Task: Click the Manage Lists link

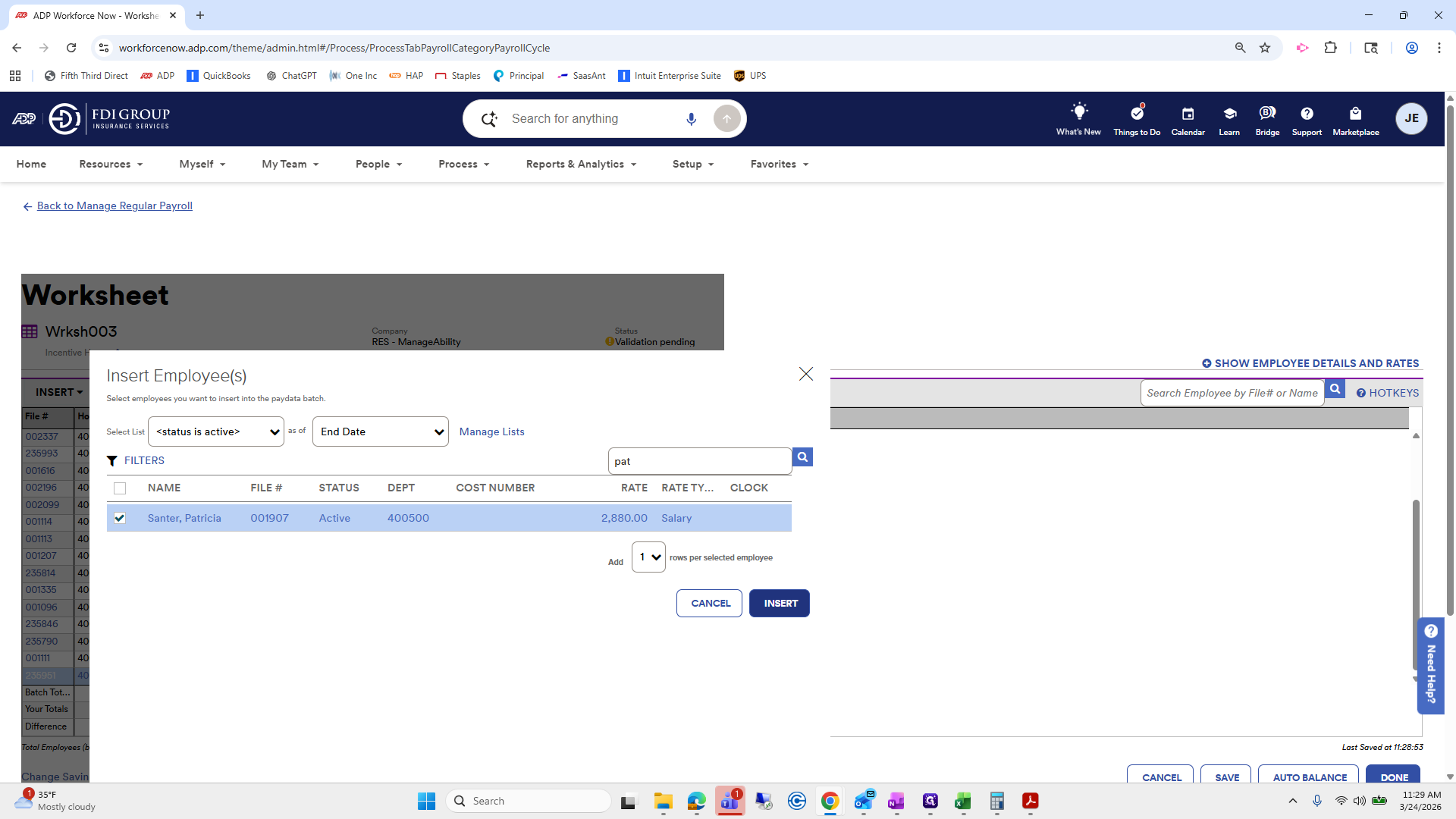Action: (x=491, y=432)
